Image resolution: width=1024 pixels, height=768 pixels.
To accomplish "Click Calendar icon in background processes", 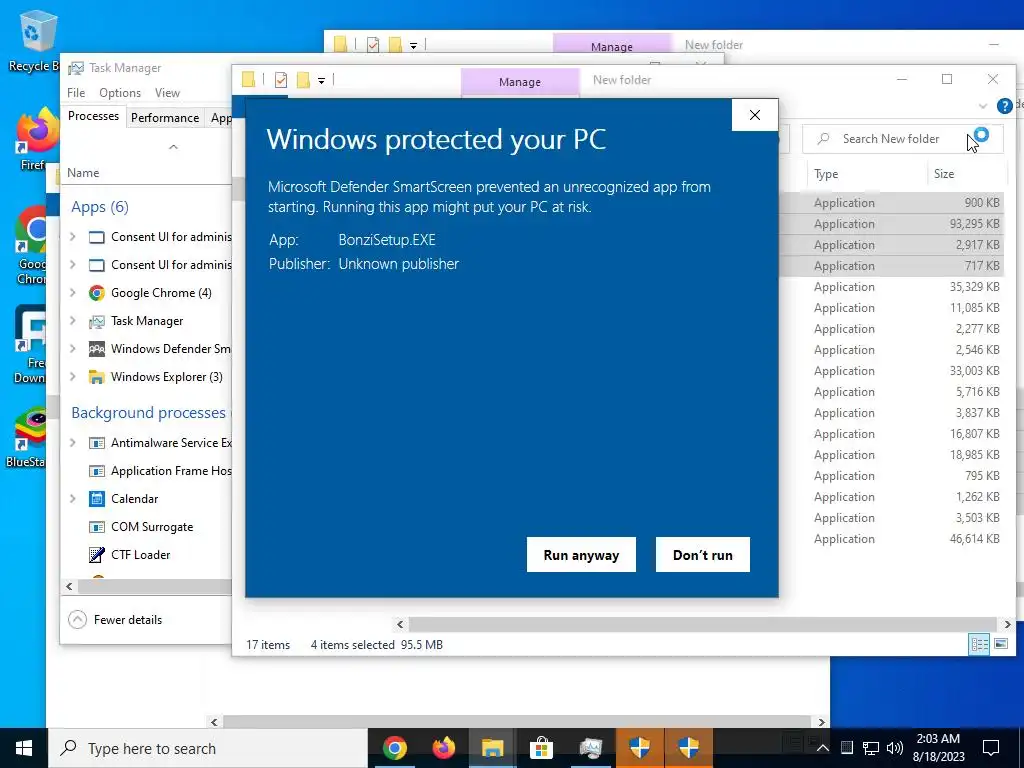I will click(97, 499).
